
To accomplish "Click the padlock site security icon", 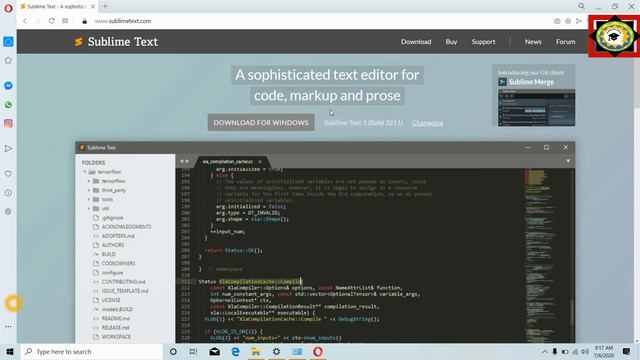I will tap(84, 21).
